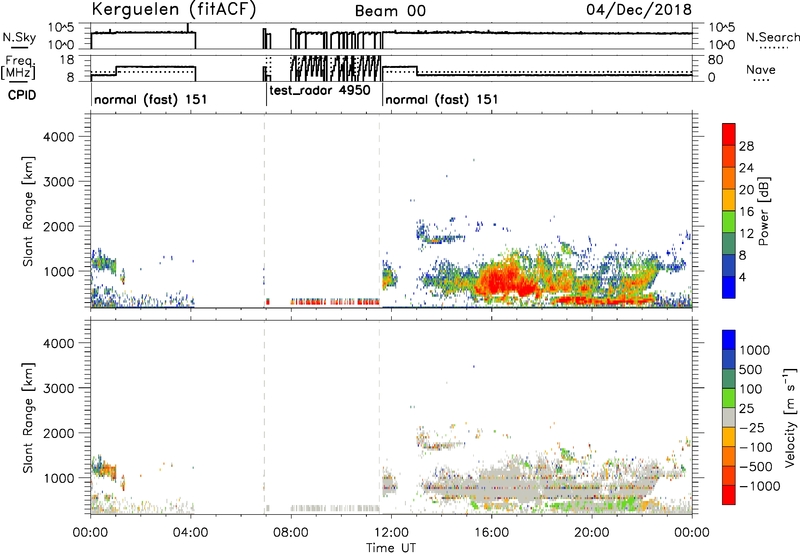Screen dimensions: 800x554
Task: Click the 'N.Sky' legend label
Action: [19, 37]
